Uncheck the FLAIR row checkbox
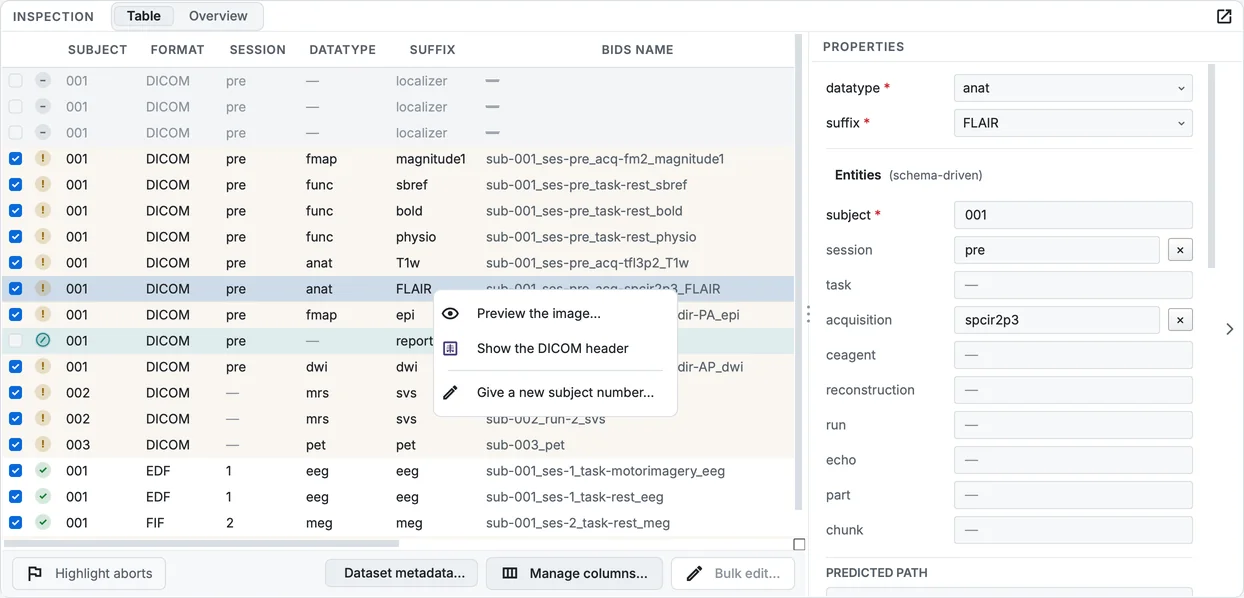 point(15,288)
